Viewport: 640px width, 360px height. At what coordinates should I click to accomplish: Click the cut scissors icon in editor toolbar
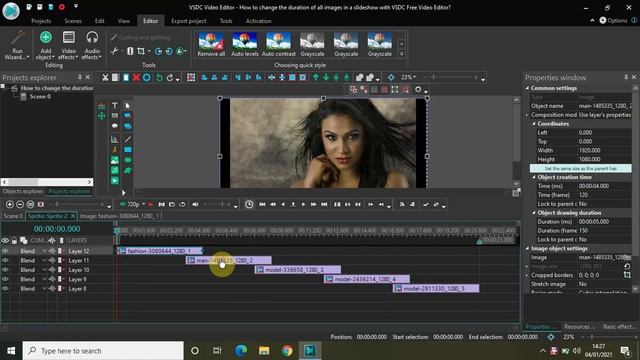(105, 78)
